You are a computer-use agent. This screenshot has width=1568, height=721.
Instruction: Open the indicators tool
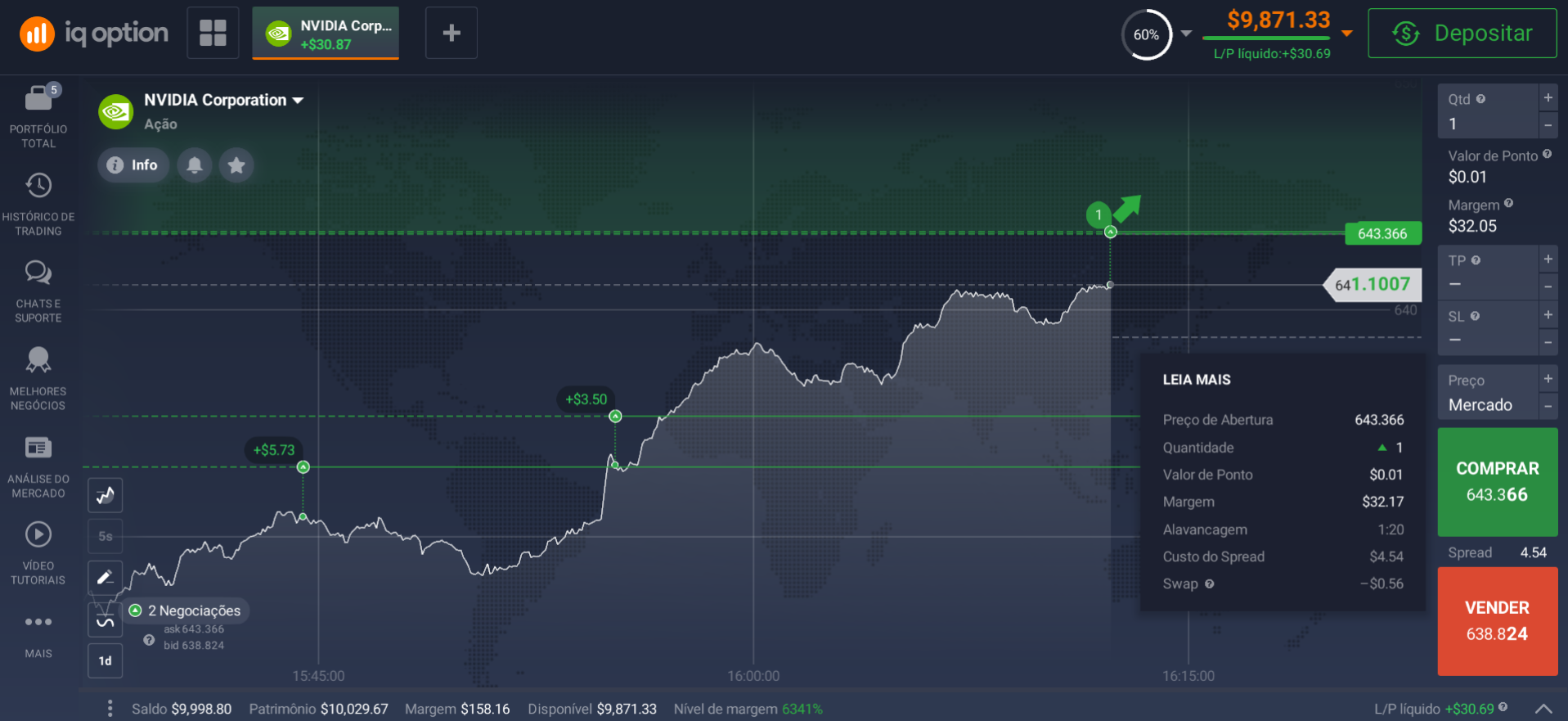[x=106, y=620]
